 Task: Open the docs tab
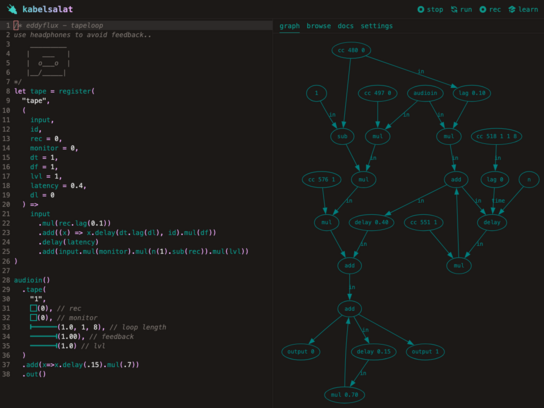tap(345, 26)
